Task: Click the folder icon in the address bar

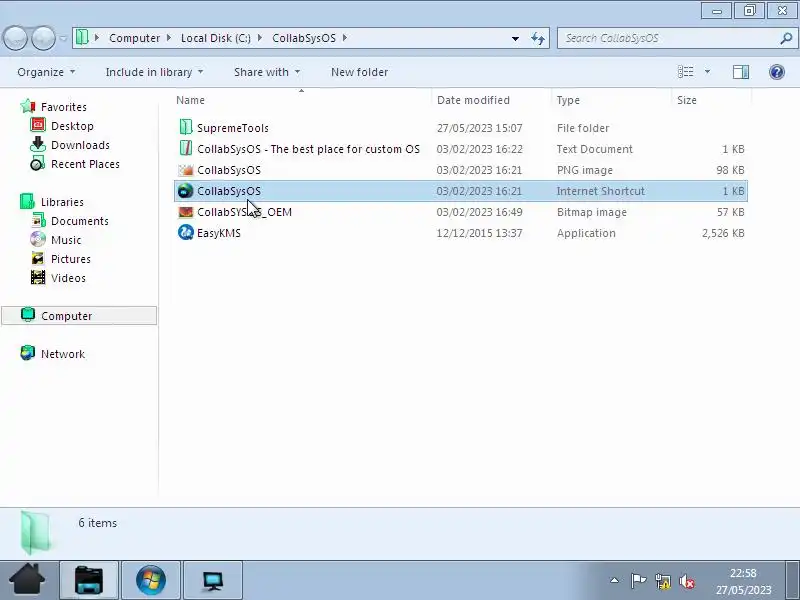Action: (82, 38)
